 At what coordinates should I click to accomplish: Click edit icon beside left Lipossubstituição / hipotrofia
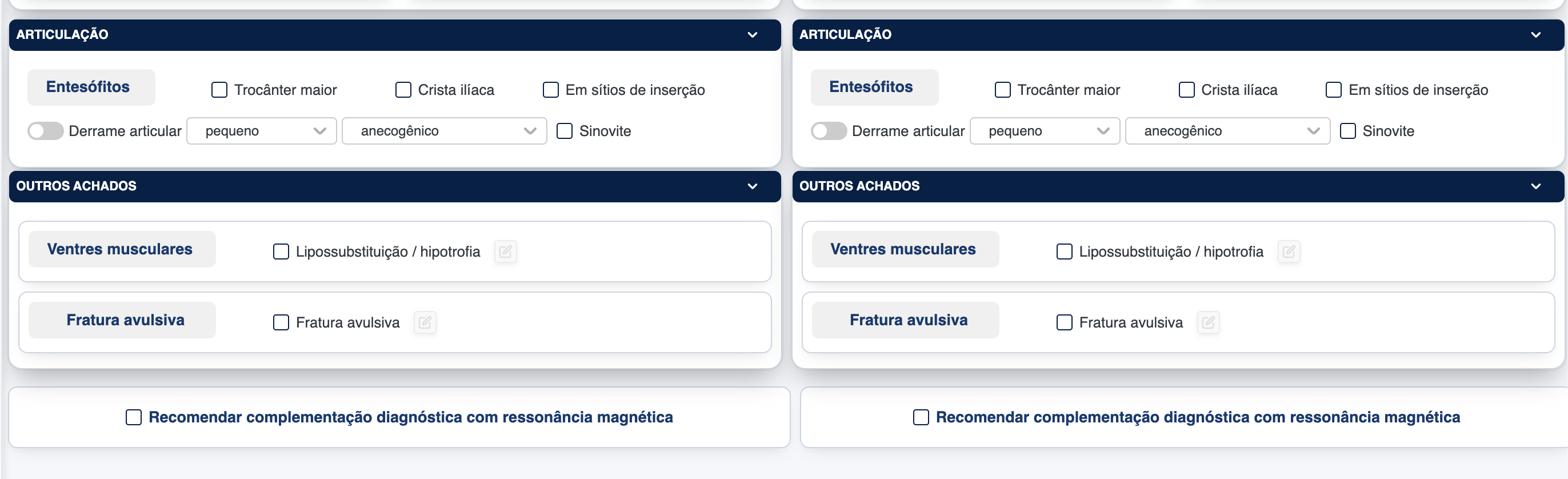(505, 252)
